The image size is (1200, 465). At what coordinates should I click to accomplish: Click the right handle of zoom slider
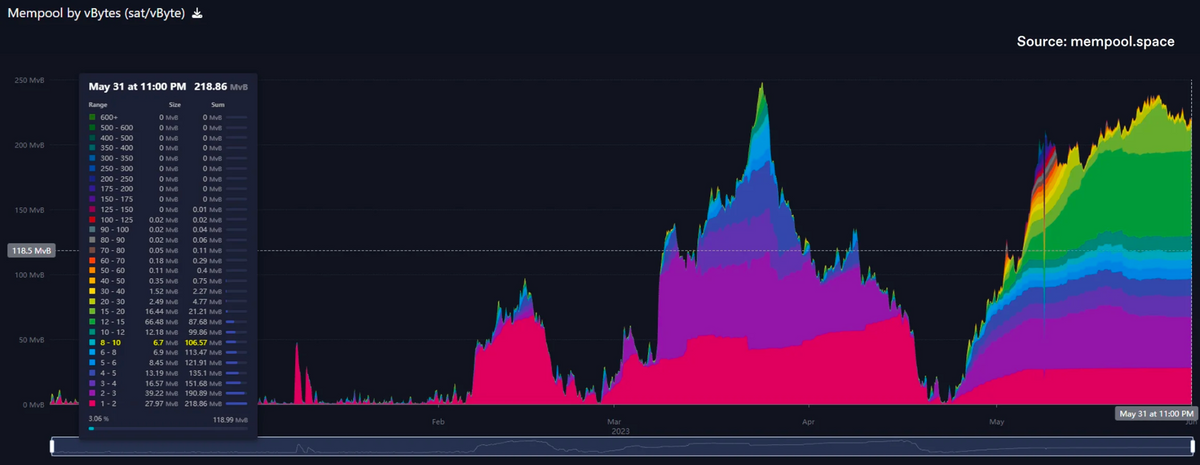tap(1194, 447)
